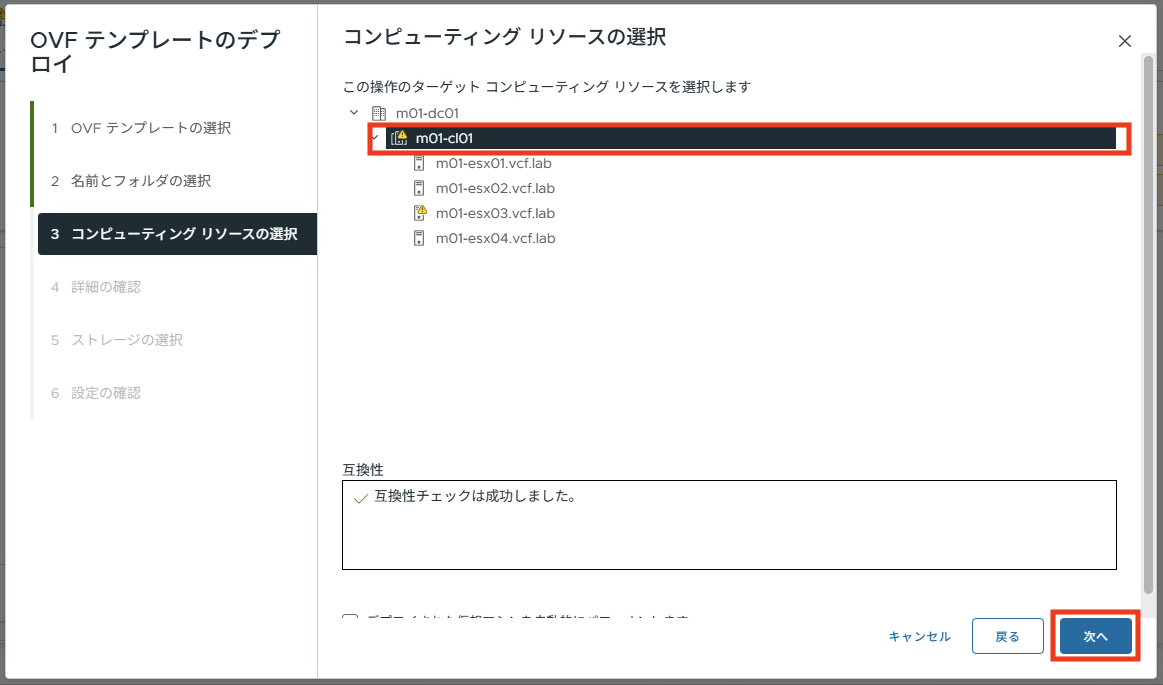This screenshot has height=685, width=1163.
Task: Click the OVF テンプレートのデプロイ title
Action: pos(155,51)
